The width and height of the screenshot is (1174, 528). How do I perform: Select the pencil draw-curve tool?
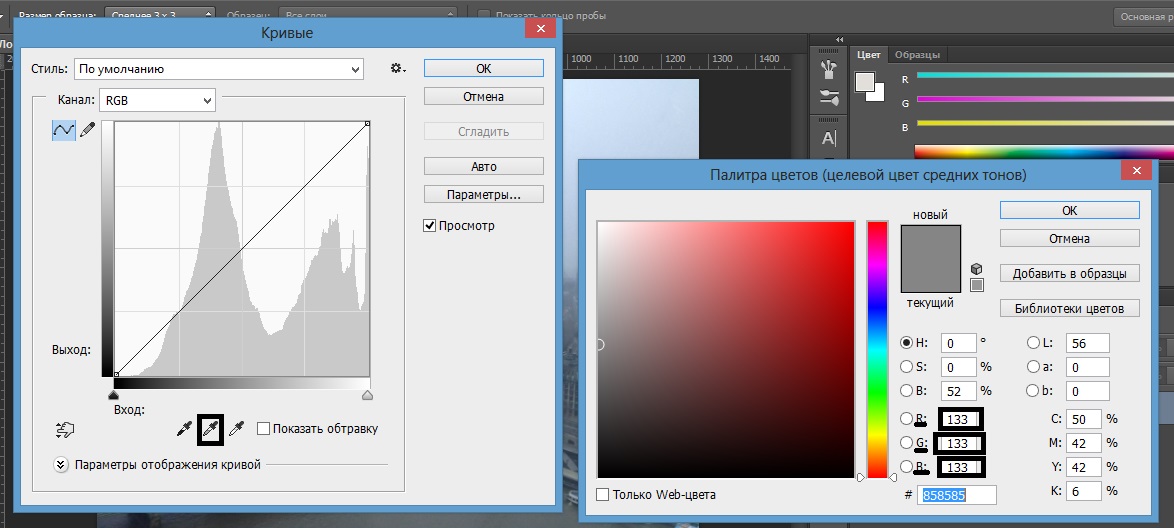pyautogui.click(x=88, y=130)
